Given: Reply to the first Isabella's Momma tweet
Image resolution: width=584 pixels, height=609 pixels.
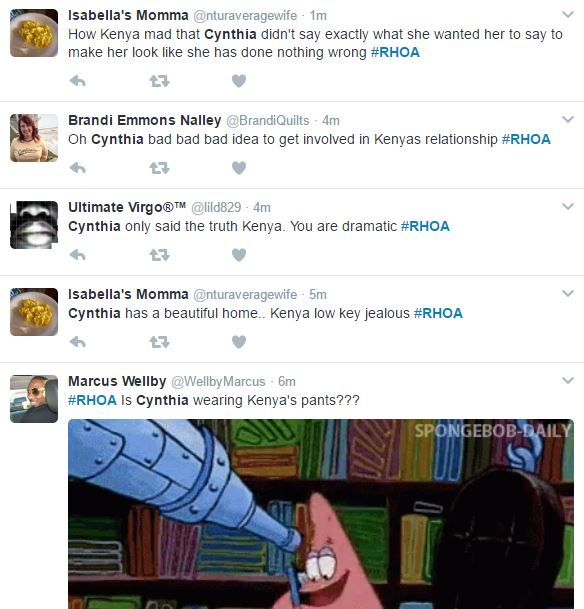Looking at the screenshot, I should [x=77, y=81].
